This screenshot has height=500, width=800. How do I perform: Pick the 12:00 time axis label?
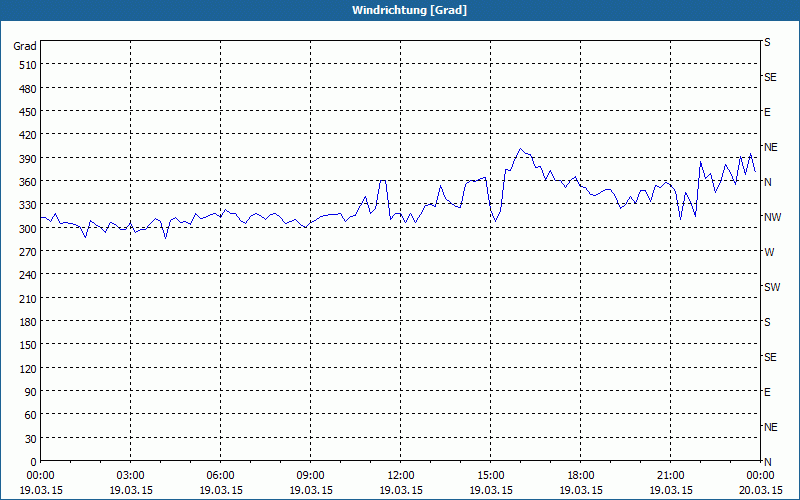[x=401, y=476]
